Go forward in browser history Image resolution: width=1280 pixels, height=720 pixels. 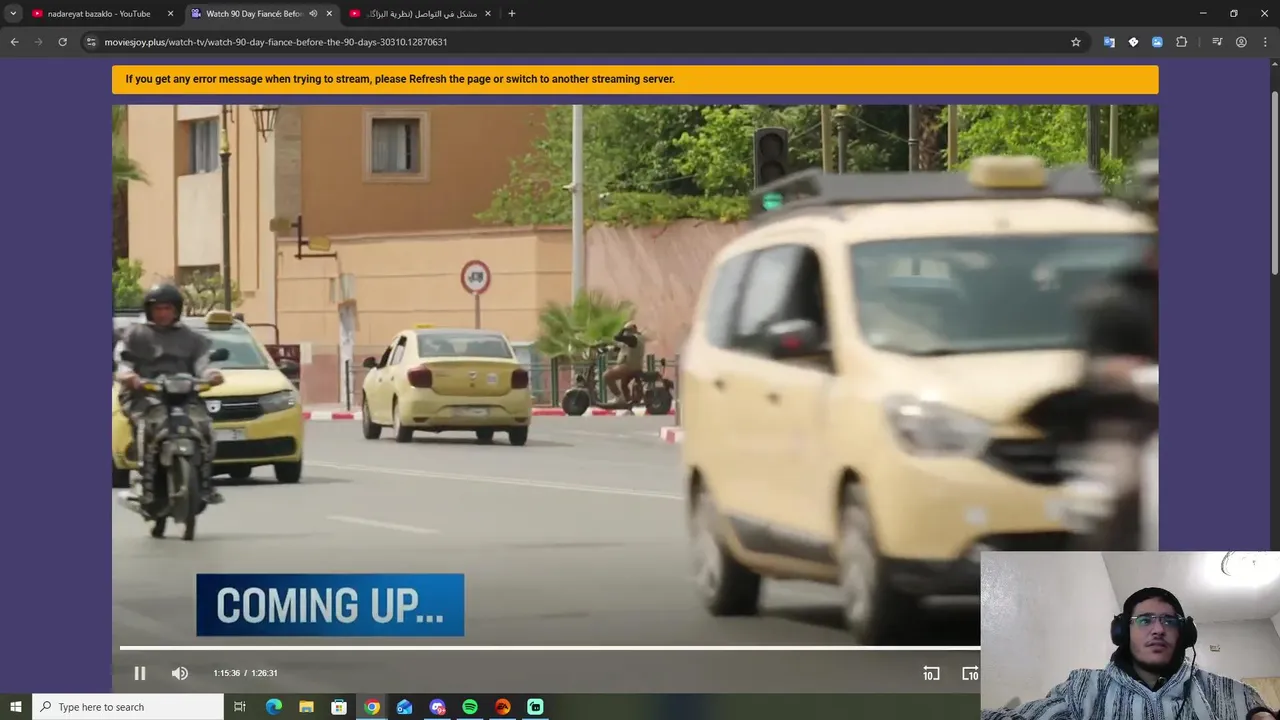[38, 42]
